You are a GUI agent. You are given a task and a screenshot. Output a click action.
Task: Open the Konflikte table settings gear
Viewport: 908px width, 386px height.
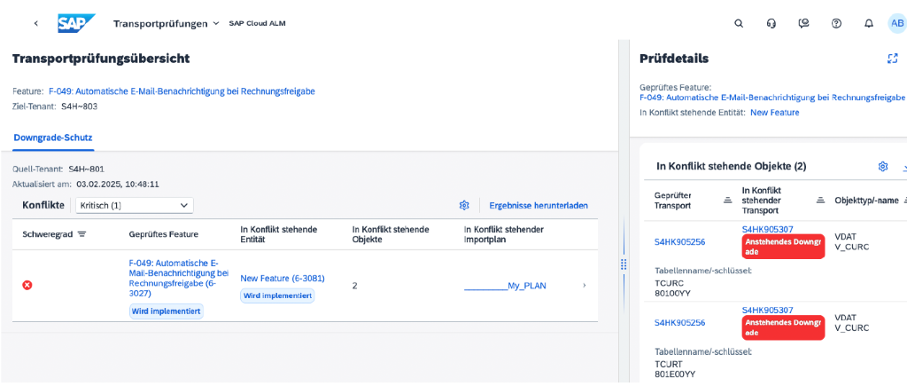click(x=464, y=205)
